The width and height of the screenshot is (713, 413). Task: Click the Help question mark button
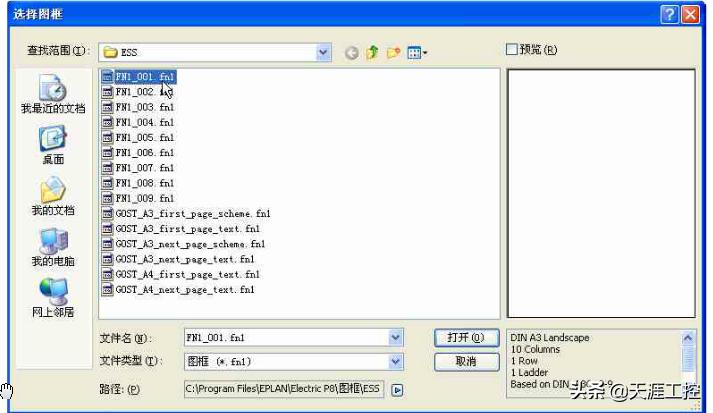coord(669,15)
